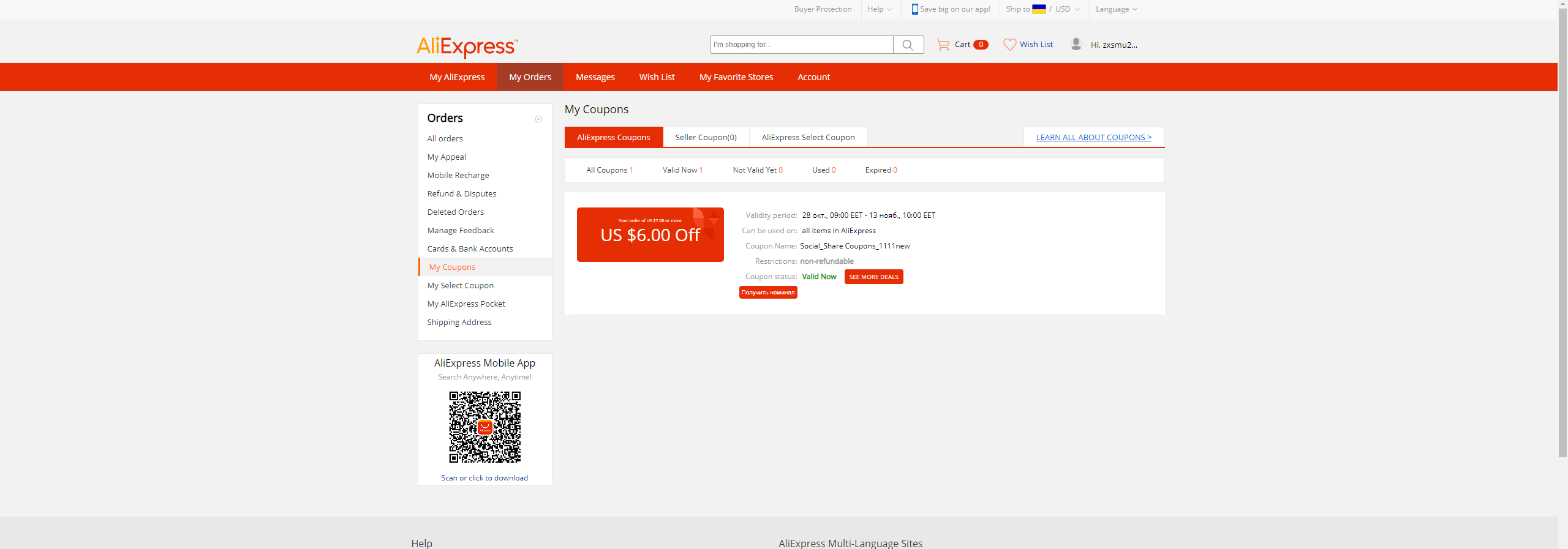Click Scan or click to download link
Image resolution: width=1568 pixels, height=549 pixels.
pos(484,478)
